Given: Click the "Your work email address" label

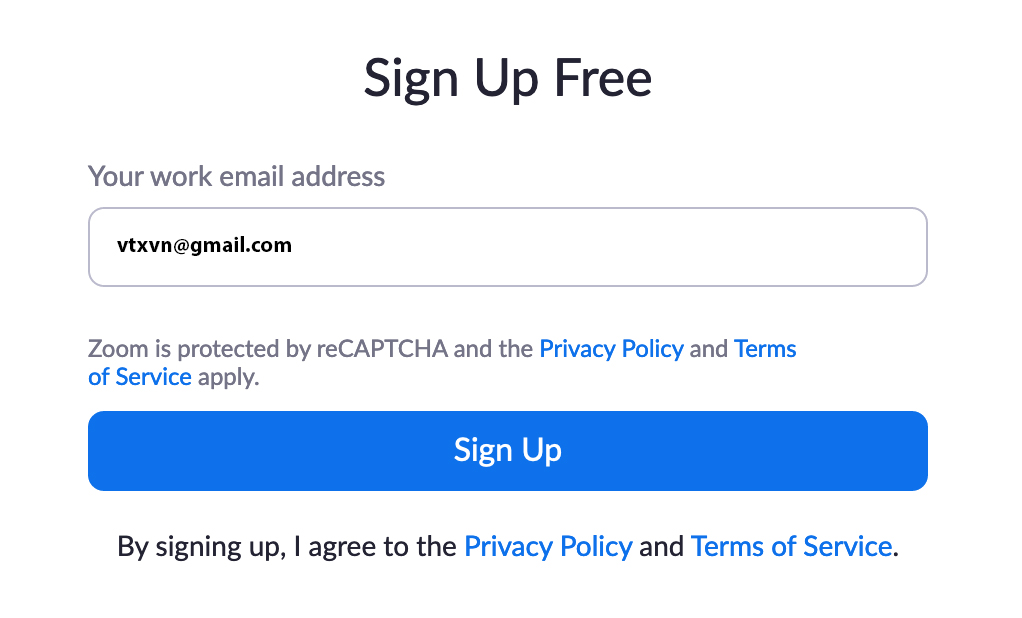Looking at the screenshot, I should click(x=236, y=176).
